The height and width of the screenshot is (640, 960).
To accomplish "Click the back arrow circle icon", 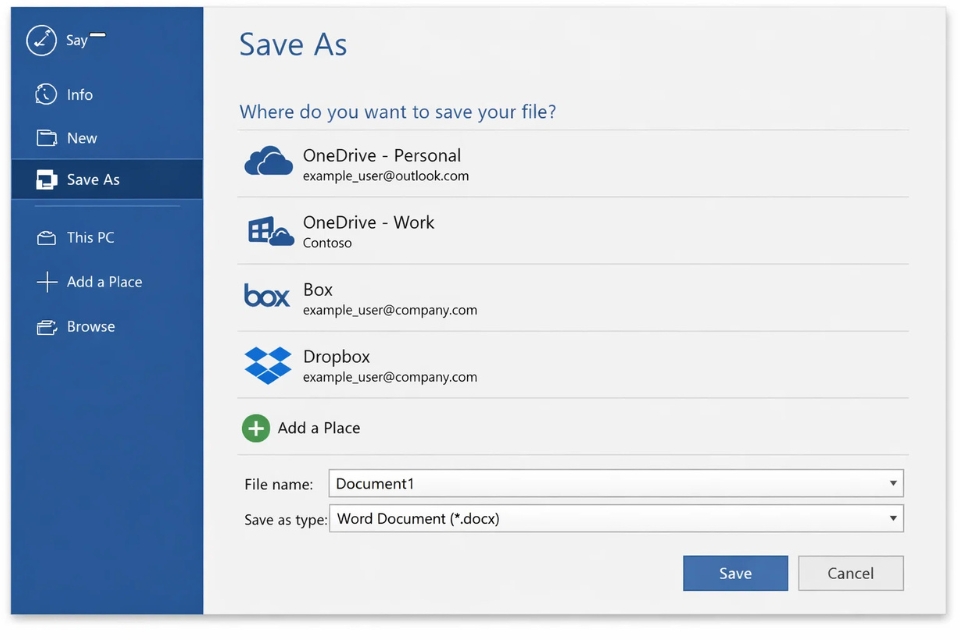I will pyautogui.click(x=42, y=40).
